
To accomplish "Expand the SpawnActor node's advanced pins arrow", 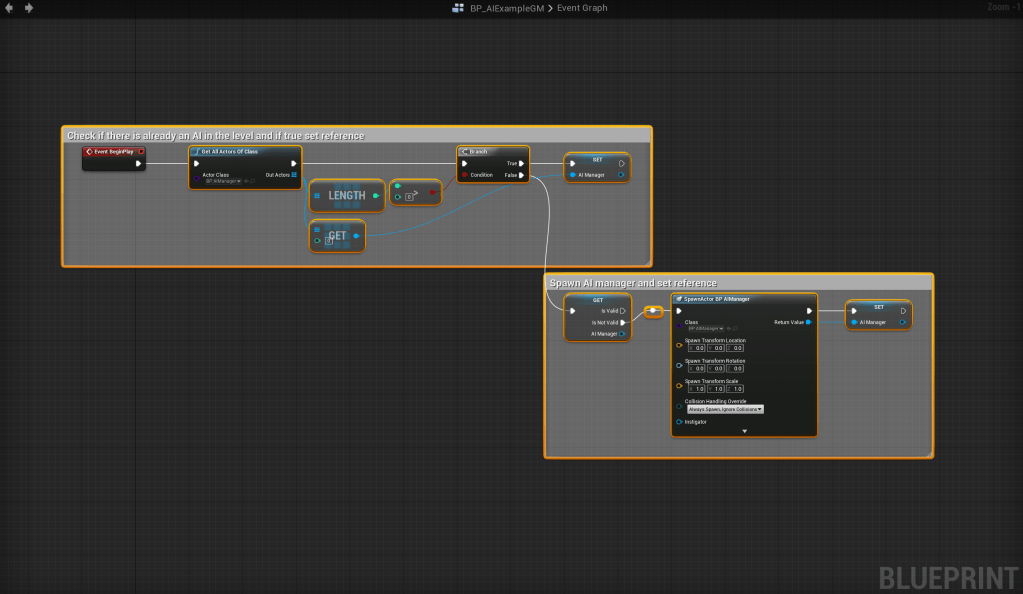I will (x=744, y=431).
